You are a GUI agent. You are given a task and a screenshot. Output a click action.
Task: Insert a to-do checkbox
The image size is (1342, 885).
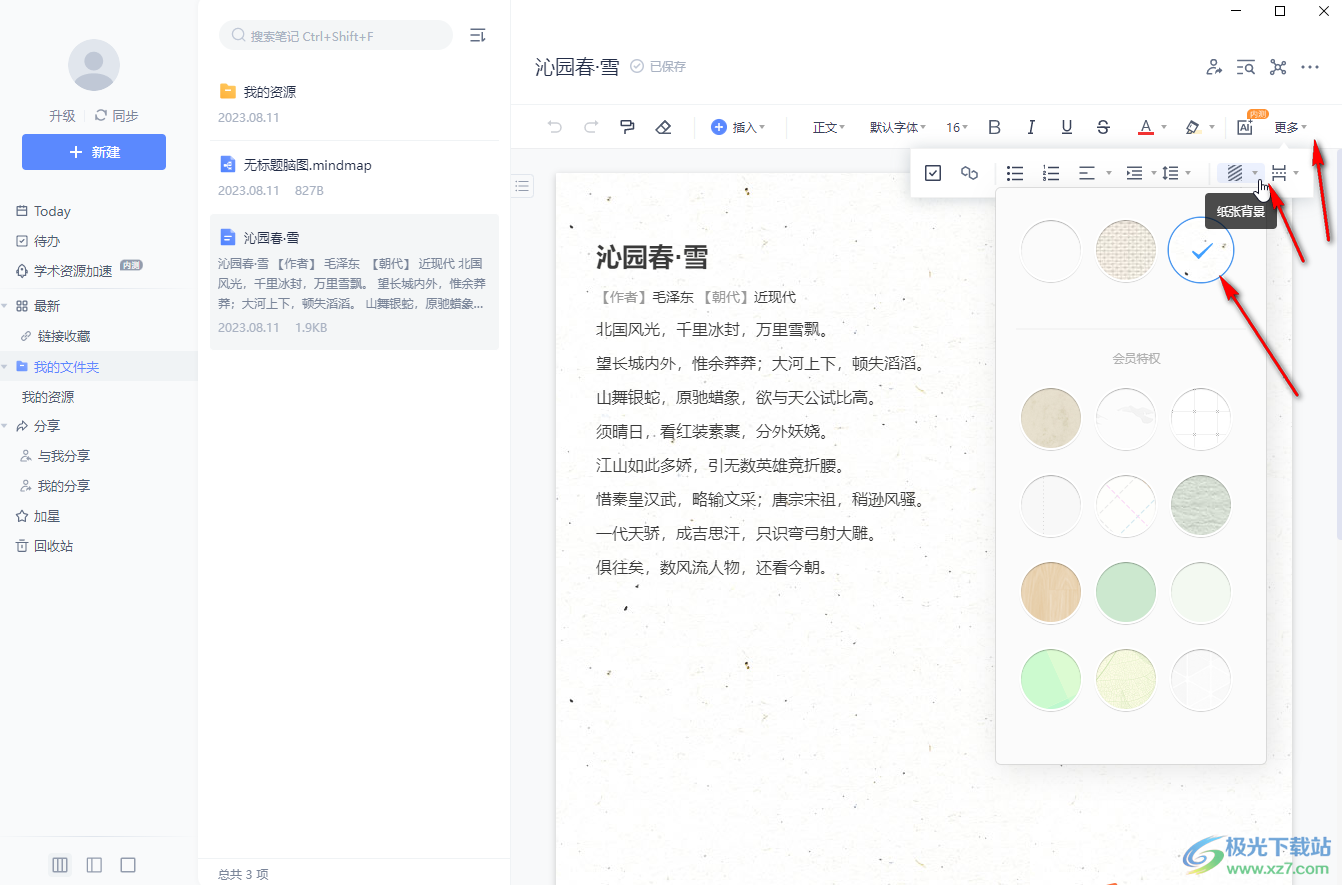[933, 173]
